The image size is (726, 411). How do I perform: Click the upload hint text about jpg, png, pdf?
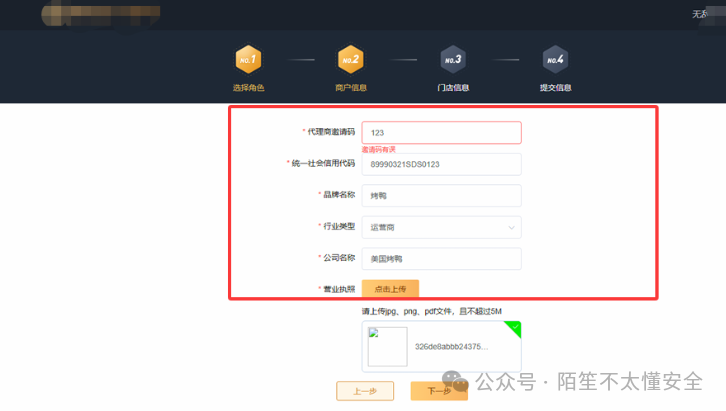[432, 311]
